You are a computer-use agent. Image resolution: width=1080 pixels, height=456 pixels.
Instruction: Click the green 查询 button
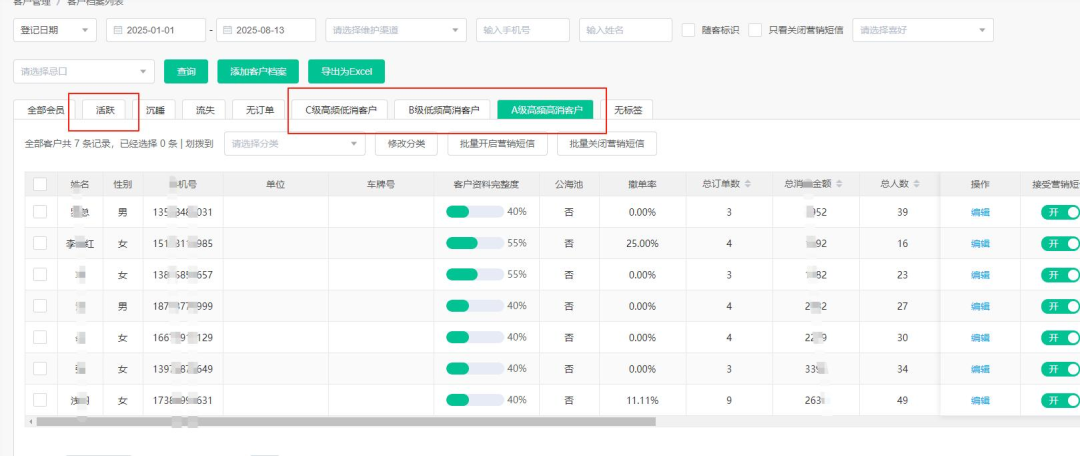186,71
